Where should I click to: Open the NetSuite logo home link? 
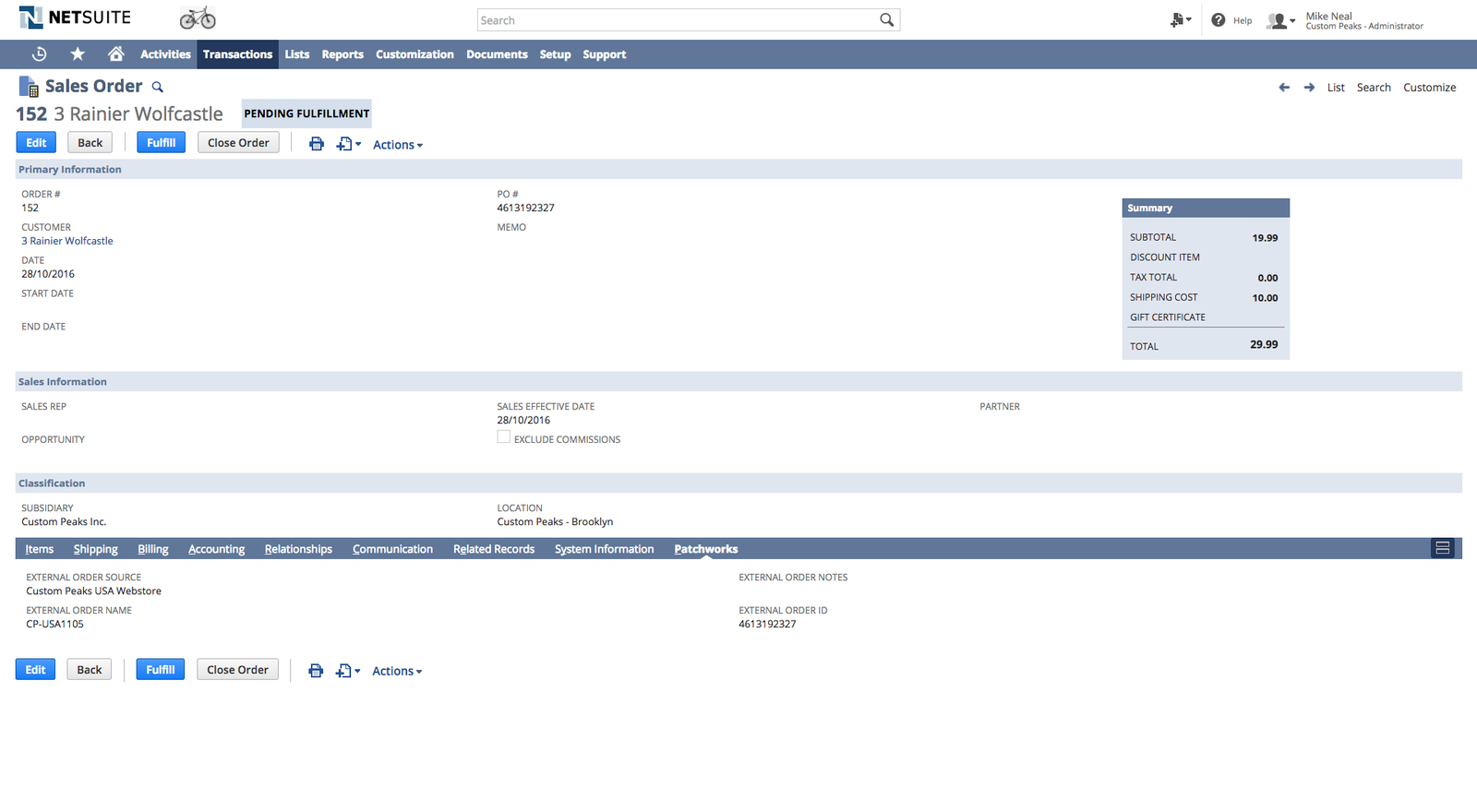75,18
